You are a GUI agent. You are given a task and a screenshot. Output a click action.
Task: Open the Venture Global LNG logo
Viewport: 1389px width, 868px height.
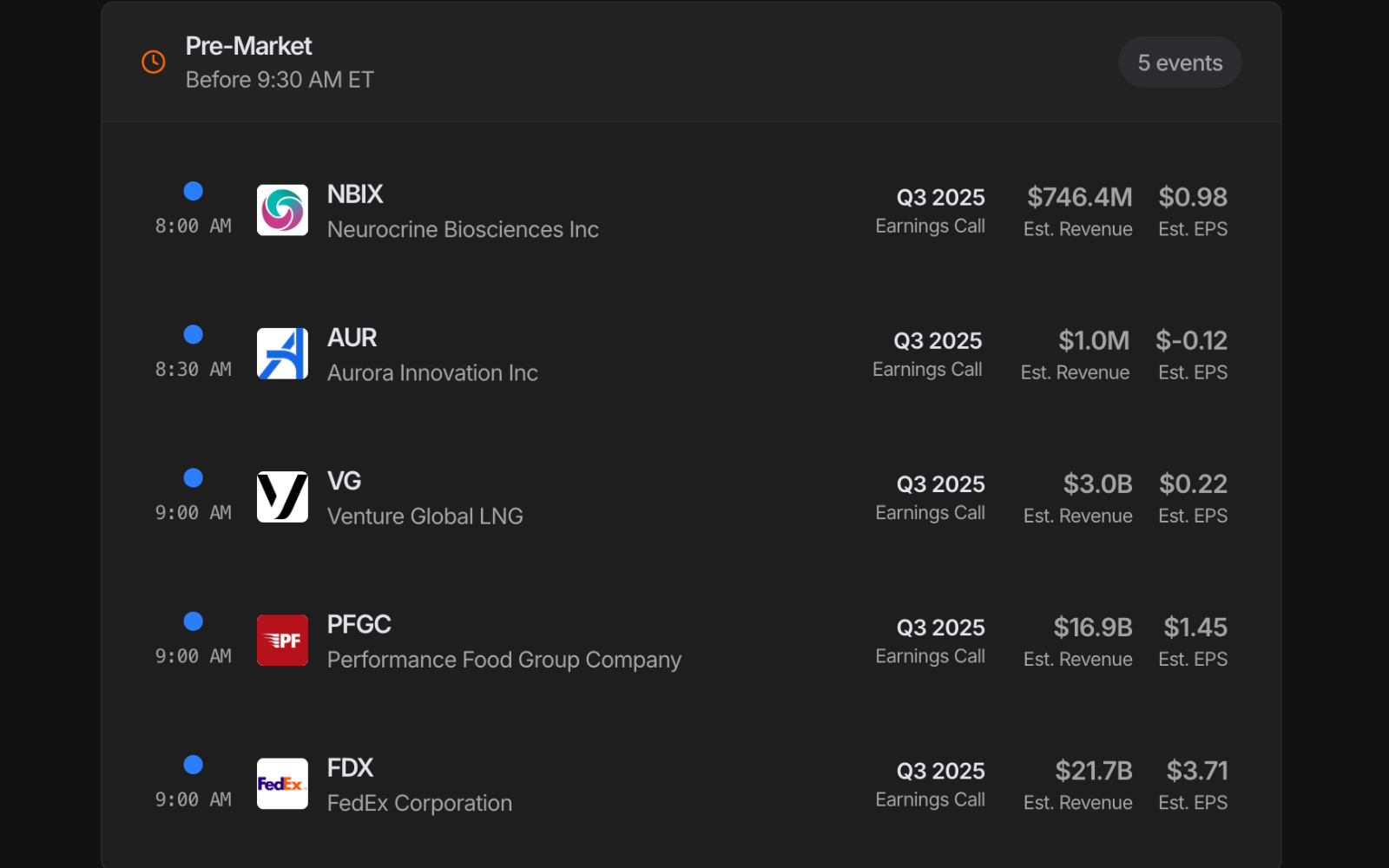coord(282,496)
